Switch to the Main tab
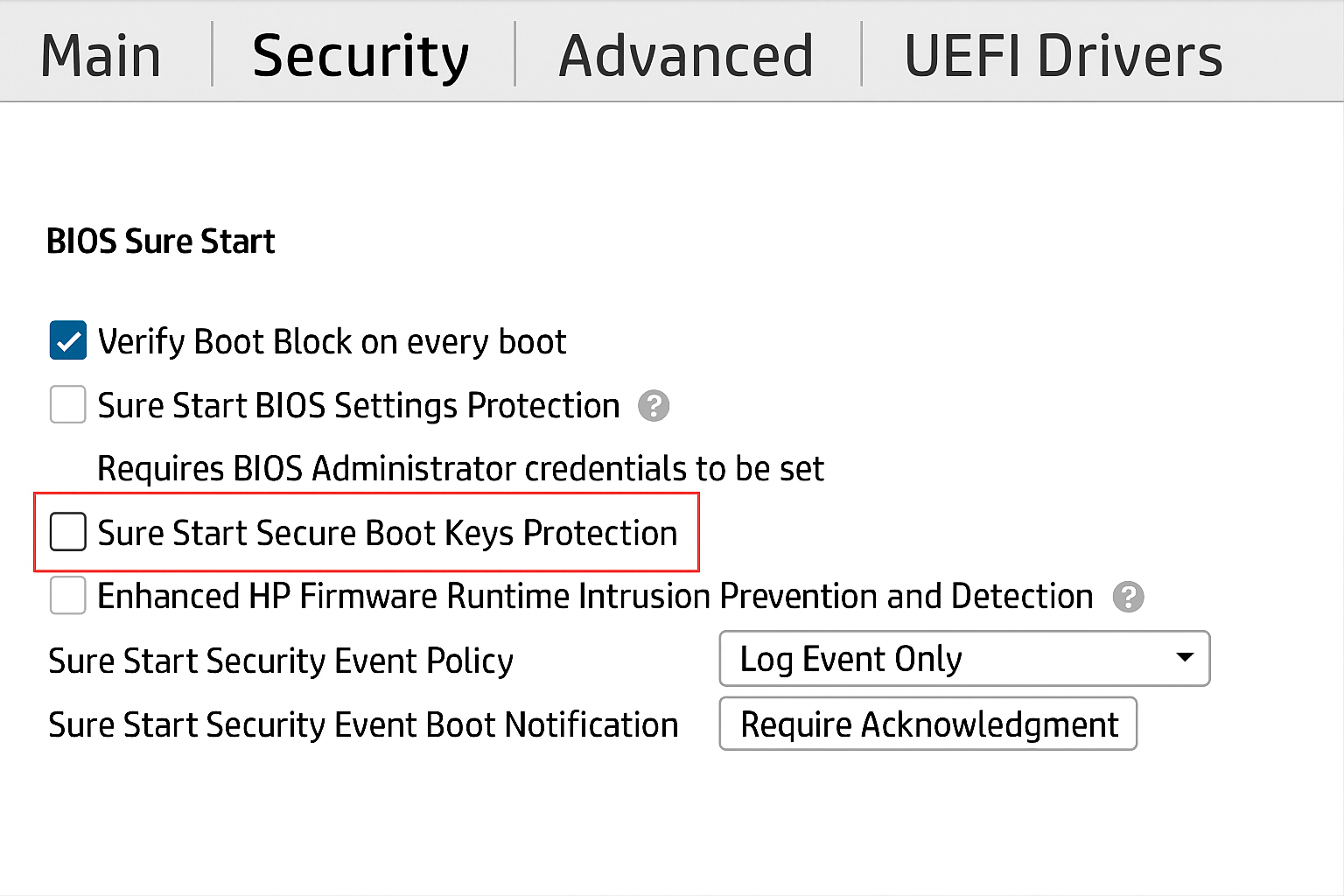The height and width of the screenshot is (896, 1344). click(101, 56)
